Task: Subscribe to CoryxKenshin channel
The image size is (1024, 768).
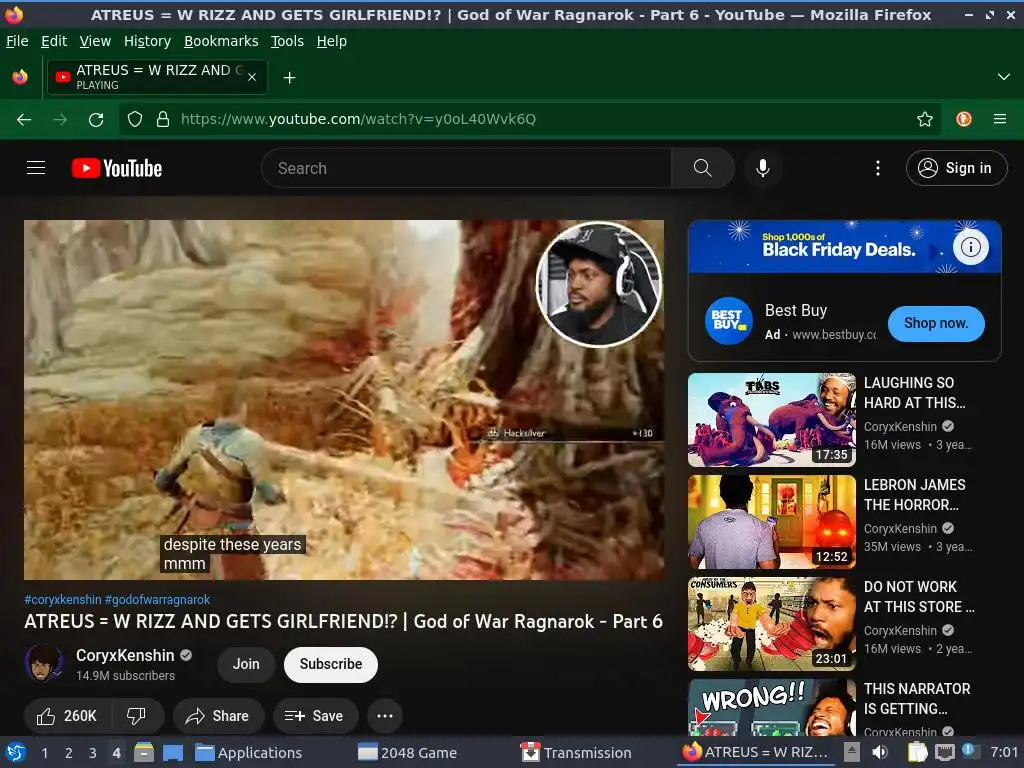Action: coord(330,664)
